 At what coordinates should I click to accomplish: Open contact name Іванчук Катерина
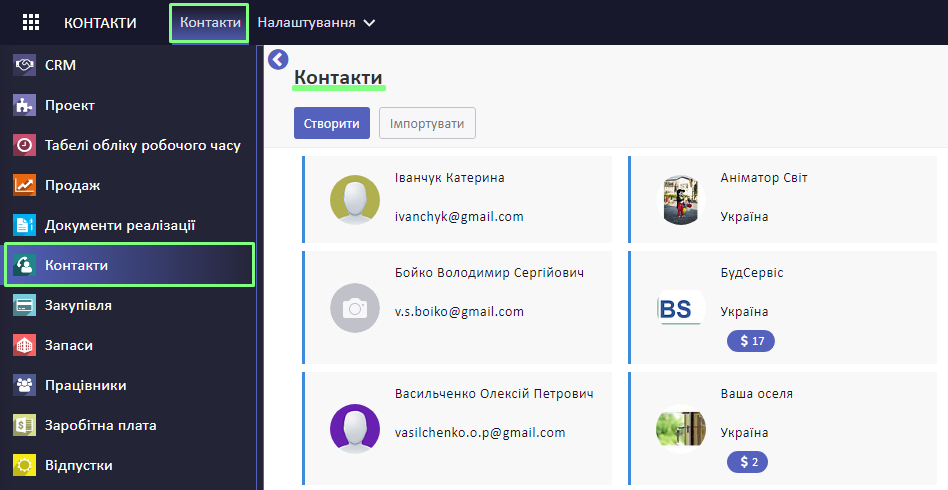[450, 178]
